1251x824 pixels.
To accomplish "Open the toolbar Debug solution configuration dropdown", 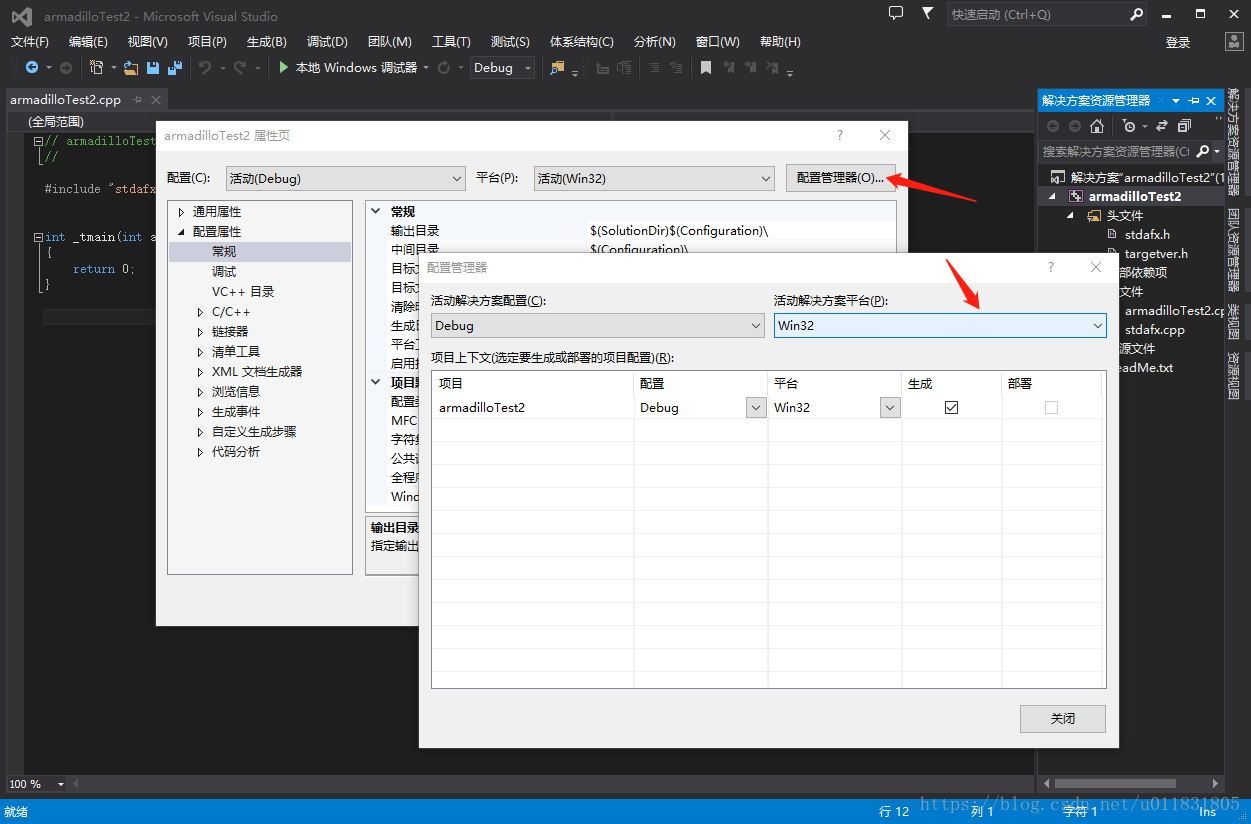I will (x=503, y=67).
